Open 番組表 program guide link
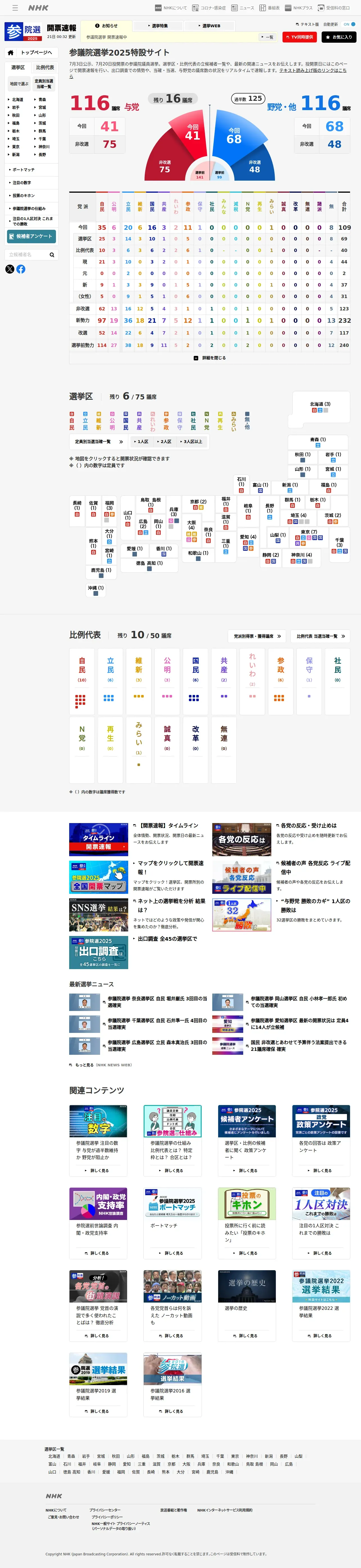This screenshot has height=1568, width=361. [269, 8]
